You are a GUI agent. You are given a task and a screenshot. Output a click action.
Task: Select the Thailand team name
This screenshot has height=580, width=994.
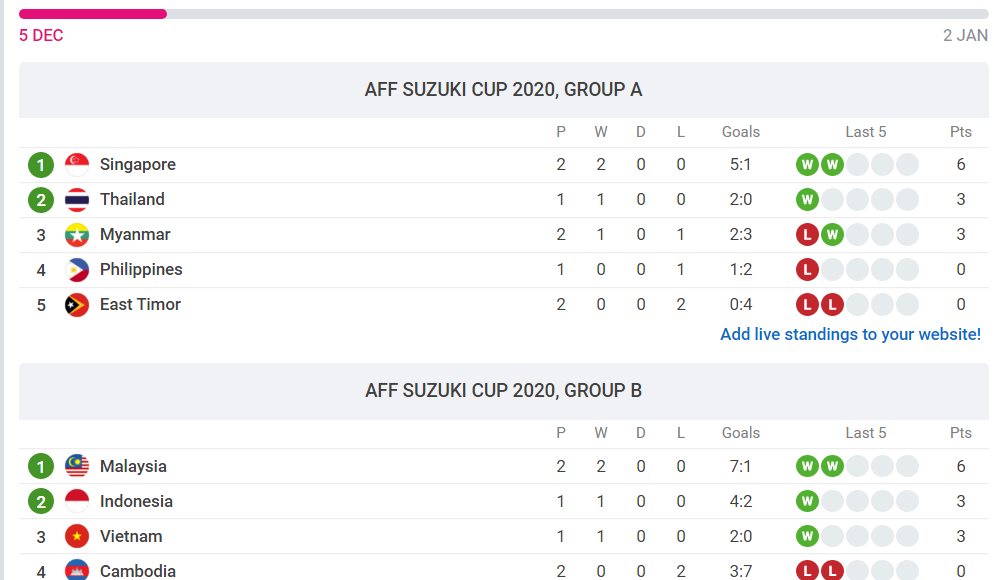[132, 200]
